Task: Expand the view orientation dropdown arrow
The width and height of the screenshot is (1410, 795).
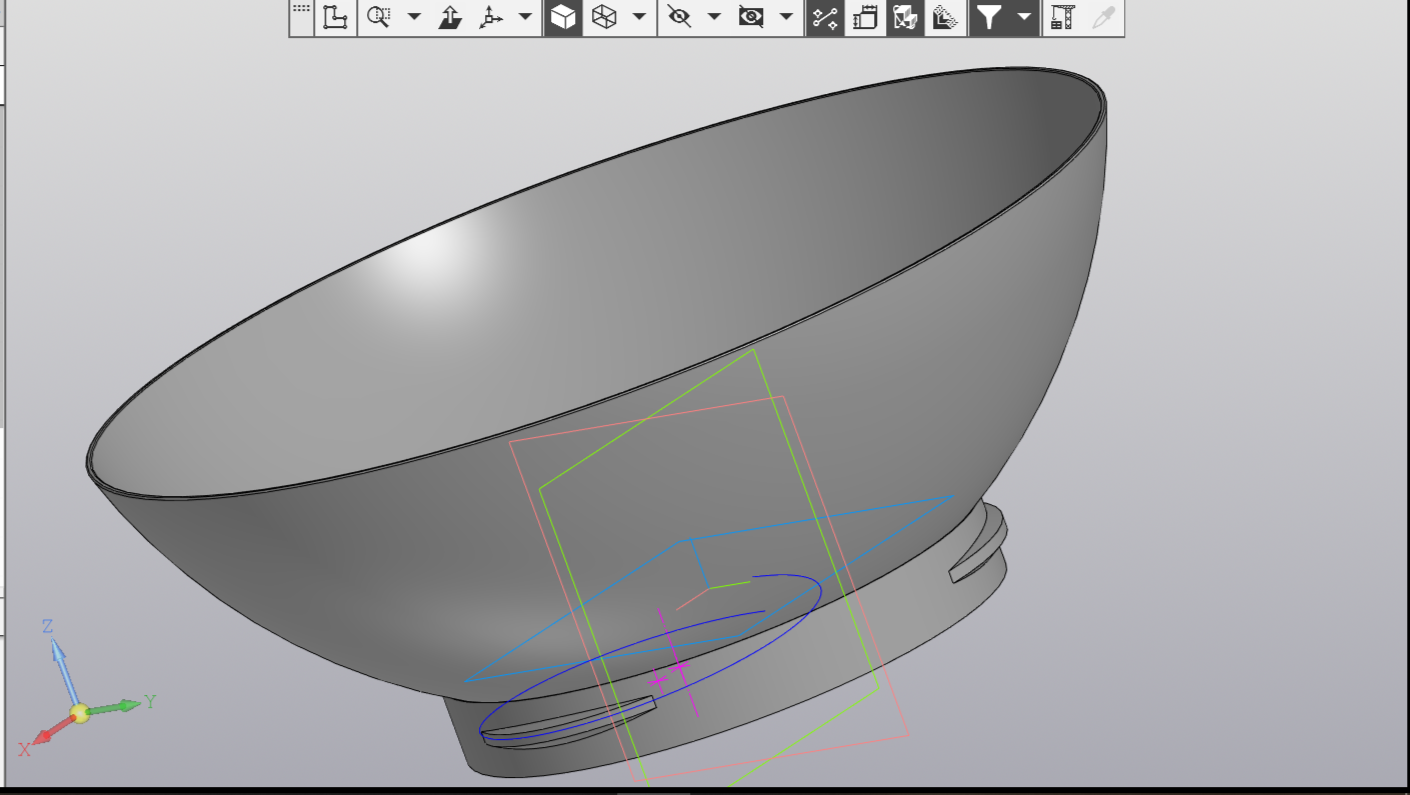Action: coord(525,17)
